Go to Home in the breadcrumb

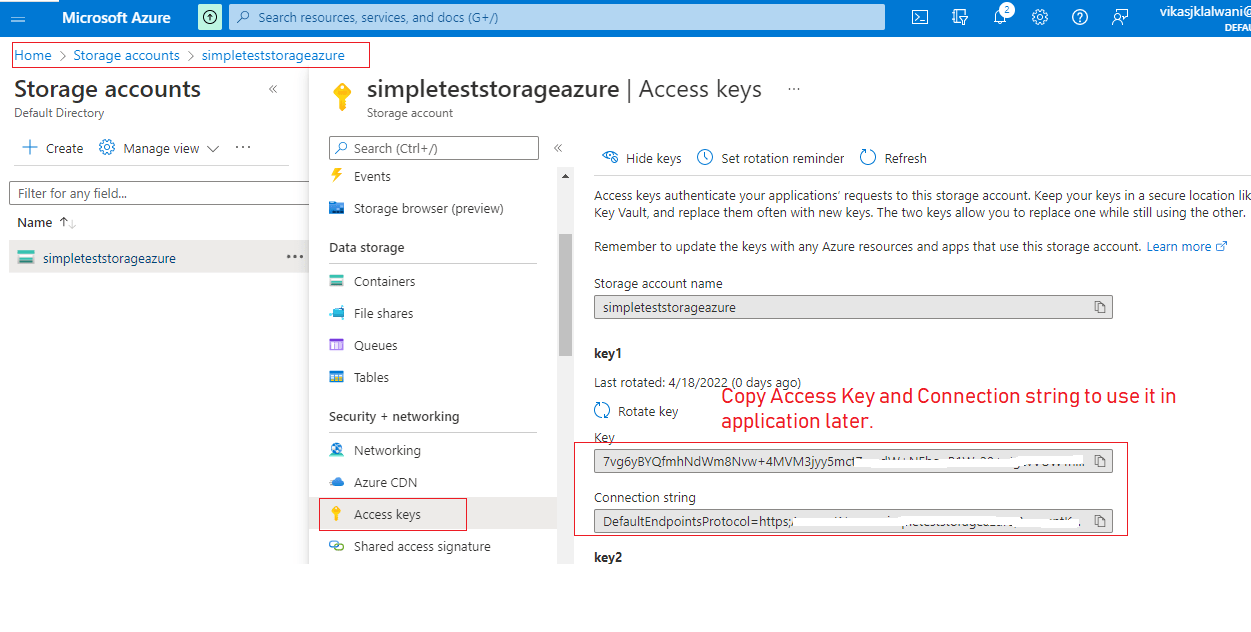coord(33,55)
